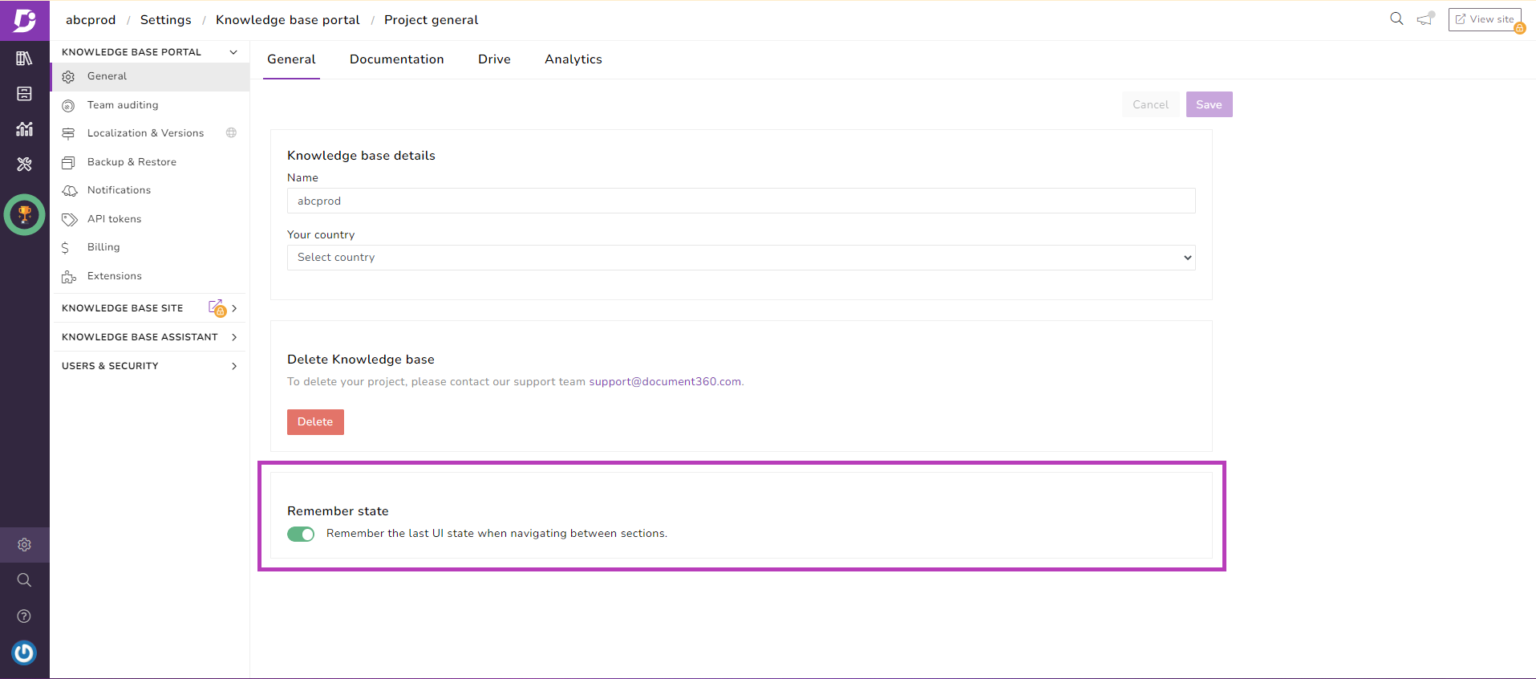Click the globe icon beside Localization & Versions

(x=231, y=133)
